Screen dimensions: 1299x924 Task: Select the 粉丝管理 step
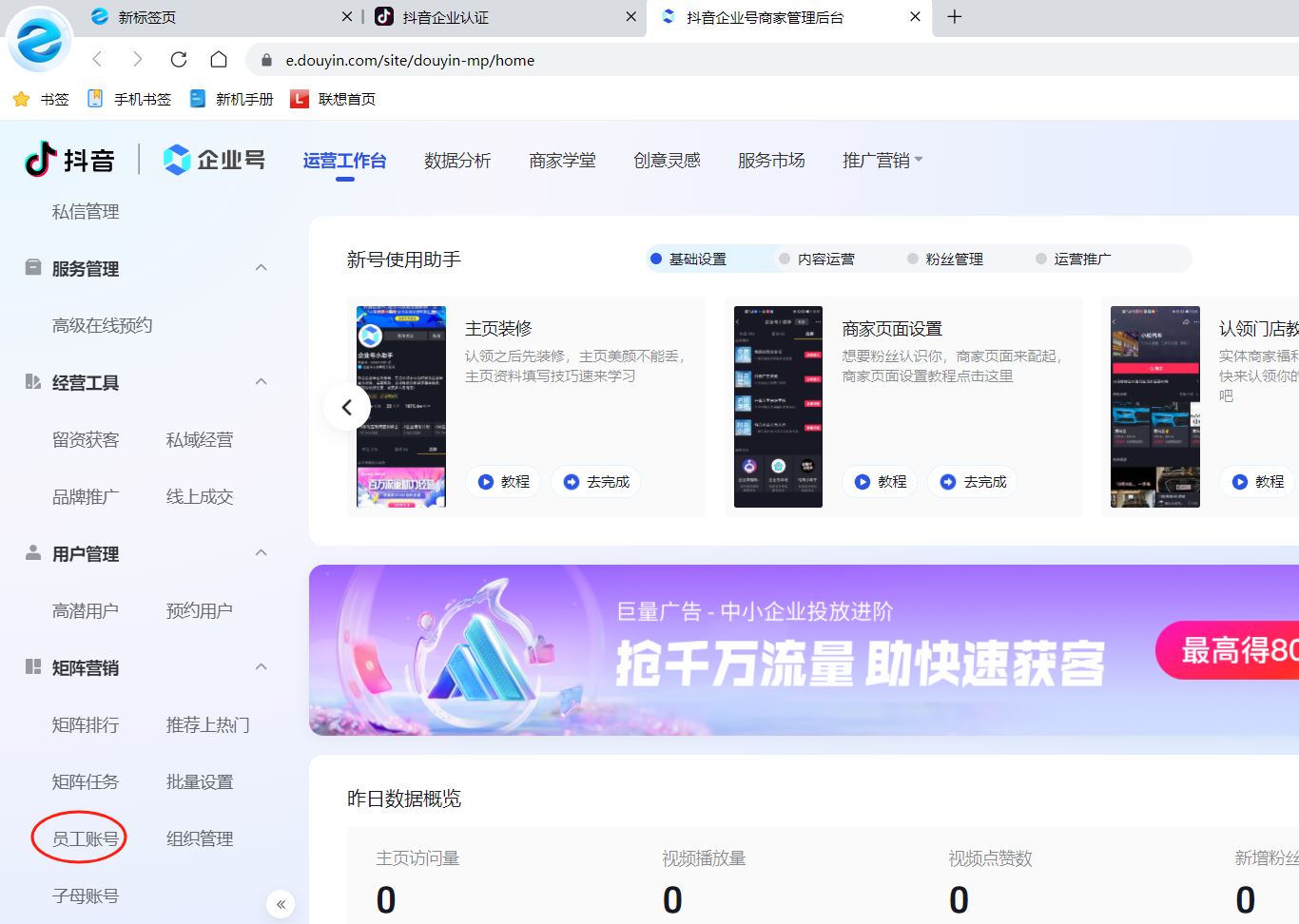945,259
